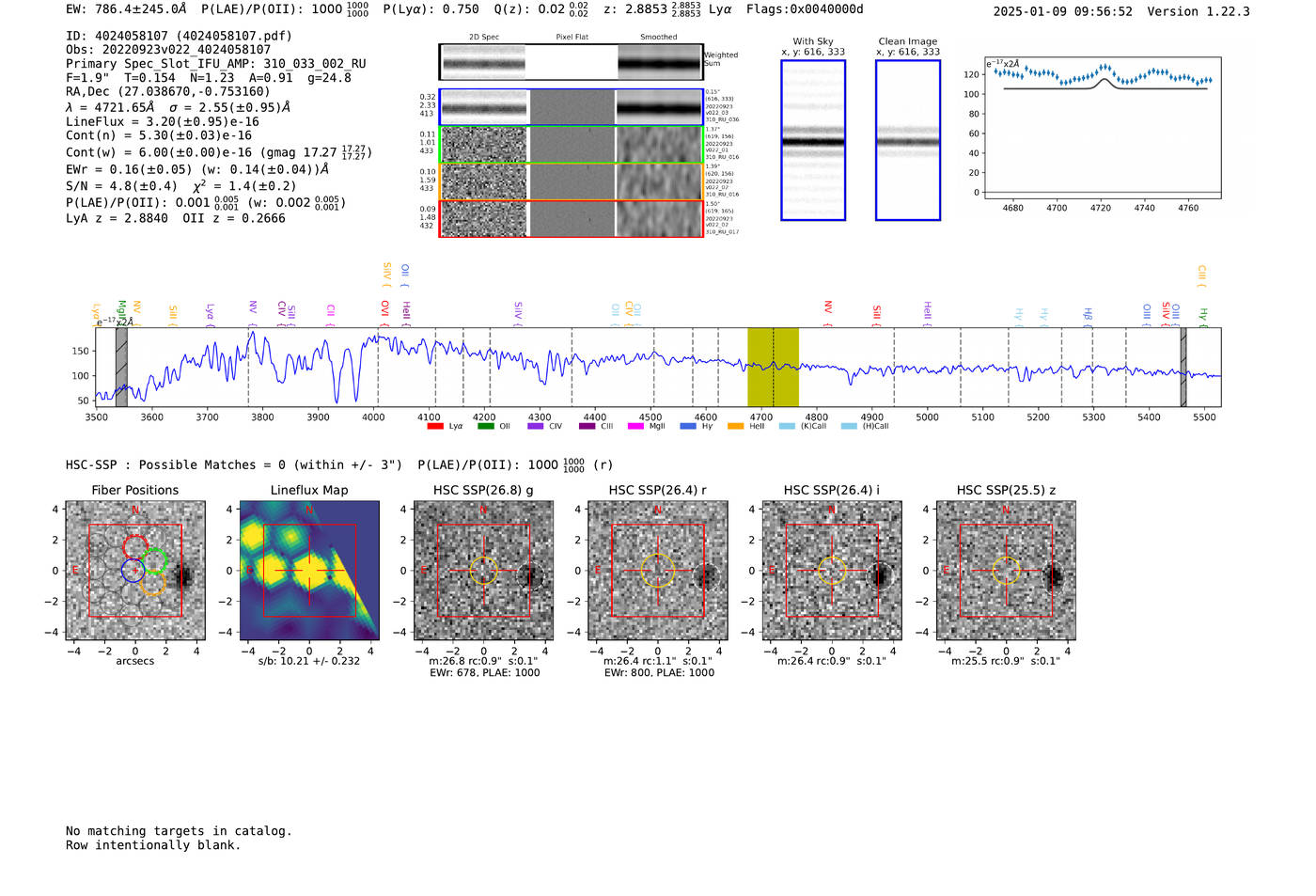Click the magenta MgII legend swatch
This screenshot has height=896, width=1316.
point(636,426)
